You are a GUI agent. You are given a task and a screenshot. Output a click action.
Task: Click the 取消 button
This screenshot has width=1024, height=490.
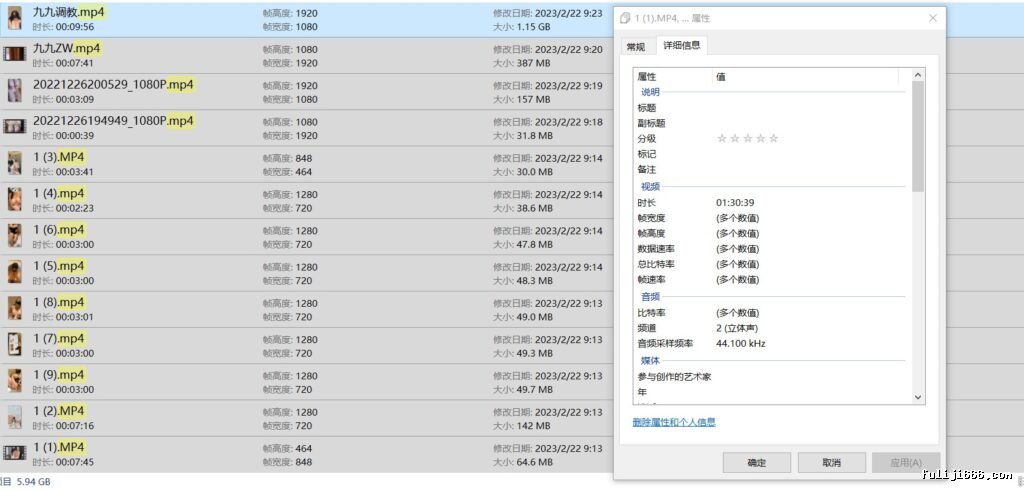831,463
